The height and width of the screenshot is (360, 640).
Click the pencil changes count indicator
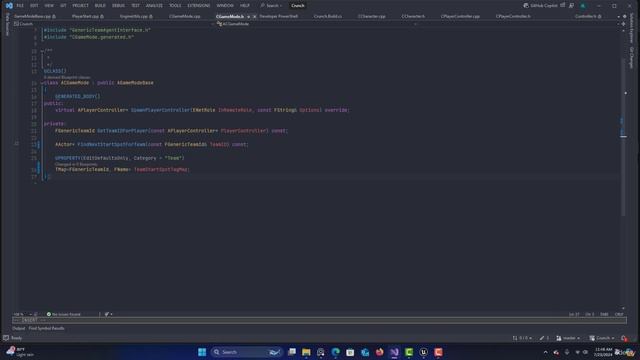click(544, 338)
